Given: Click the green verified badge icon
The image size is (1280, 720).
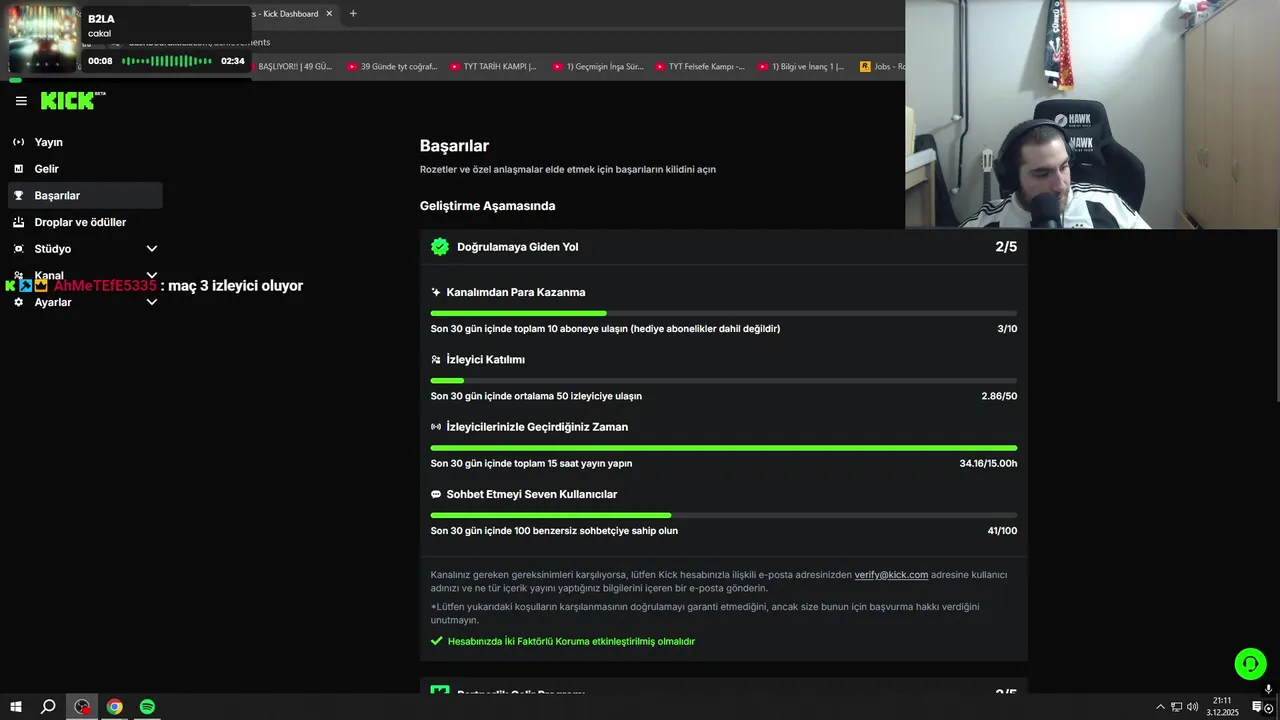Looking at the screenshot, I should pyautogui.click(x=440, y=247).
